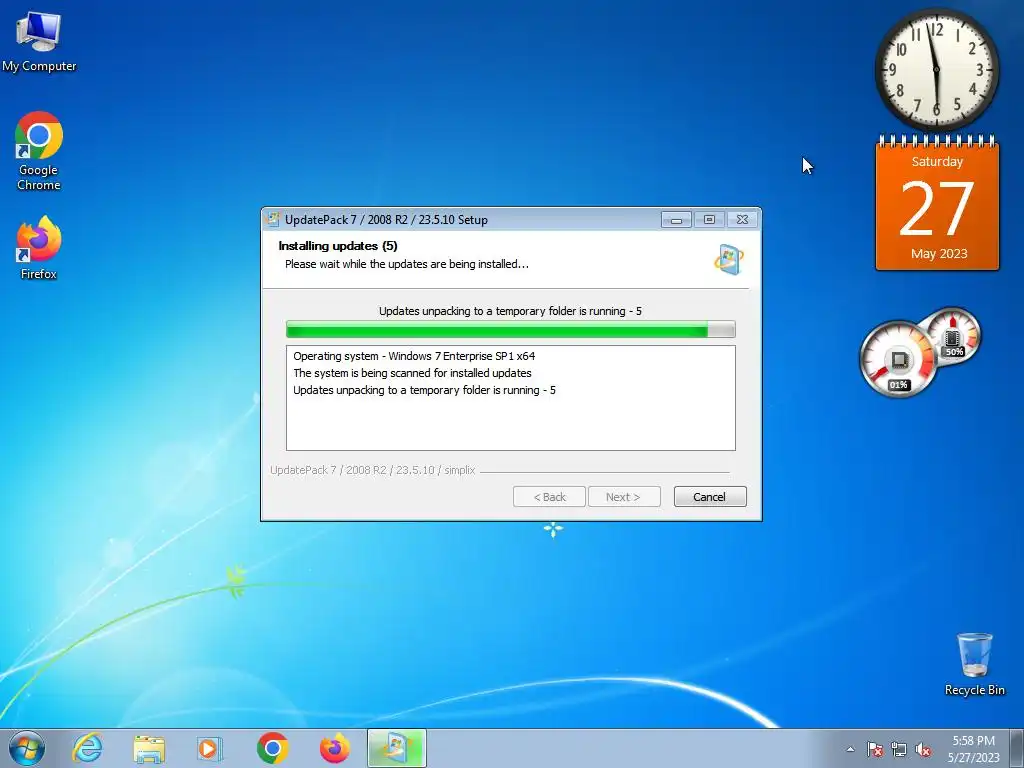Launch Firefox from the taskbar
The width and height of the screenshot is (1024, 768).
[334, 748]
